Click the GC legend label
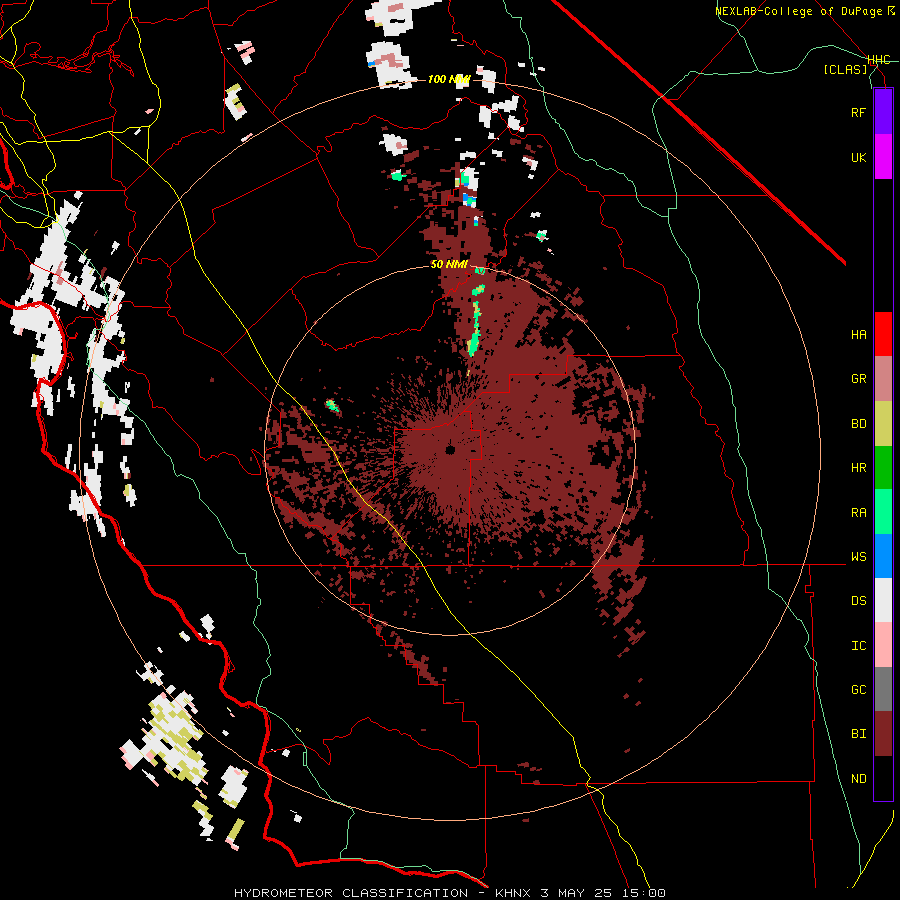Viewport: 900px width, 900px height. pyautogui.click(x=858, y=689)
